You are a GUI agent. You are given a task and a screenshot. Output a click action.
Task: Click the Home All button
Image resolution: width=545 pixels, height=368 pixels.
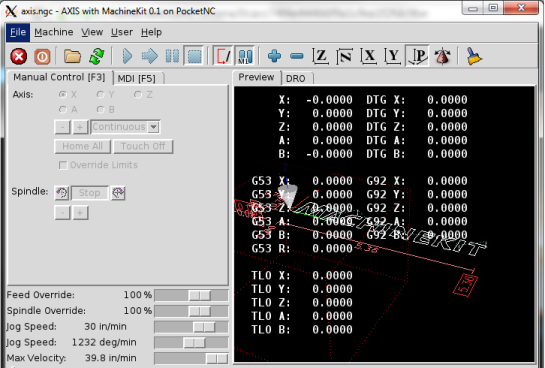82,146
